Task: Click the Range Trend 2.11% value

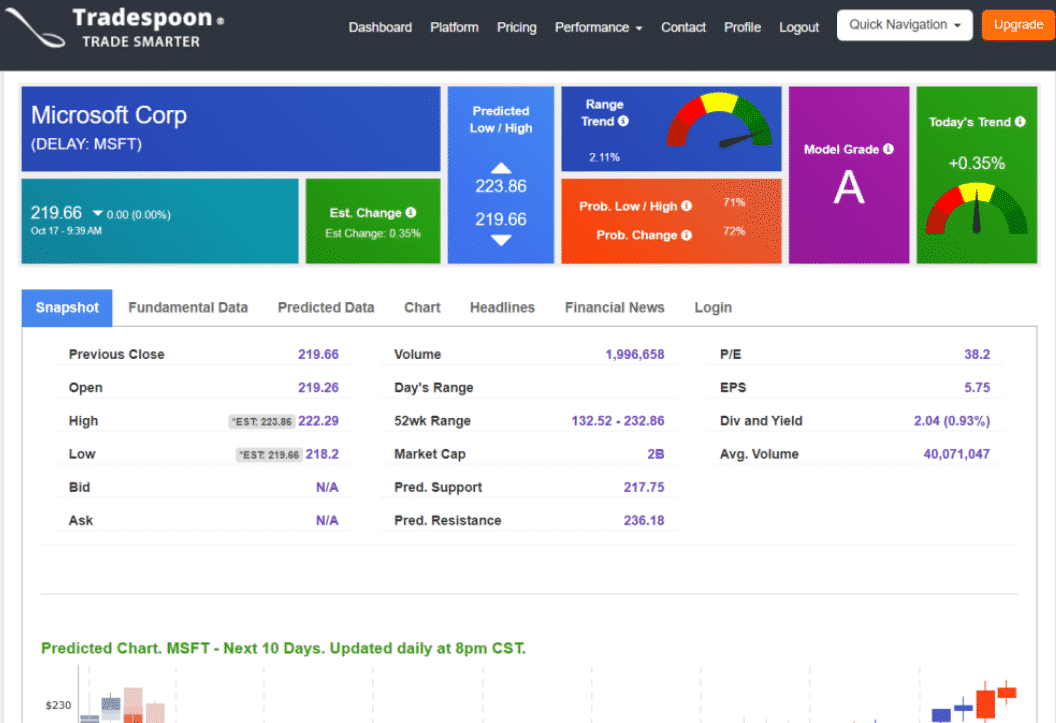Action: pos(604,158)
